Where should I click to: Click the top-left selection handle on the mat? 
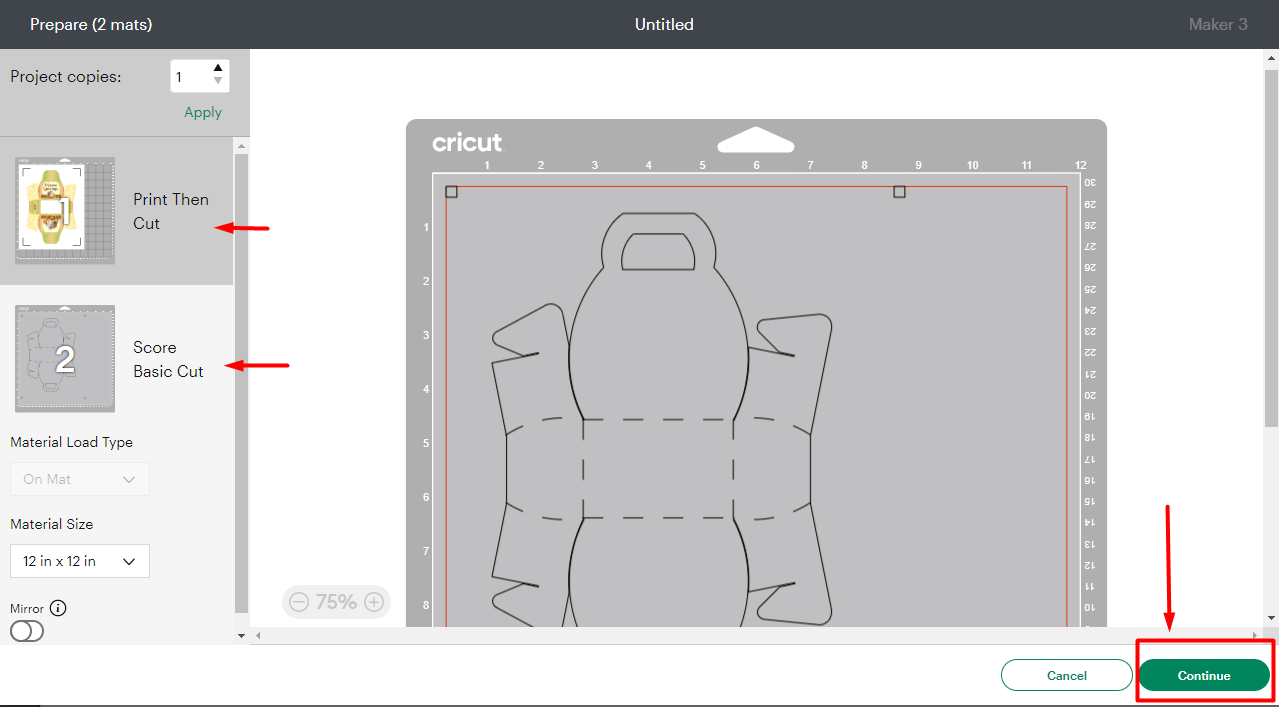(452, 191)
